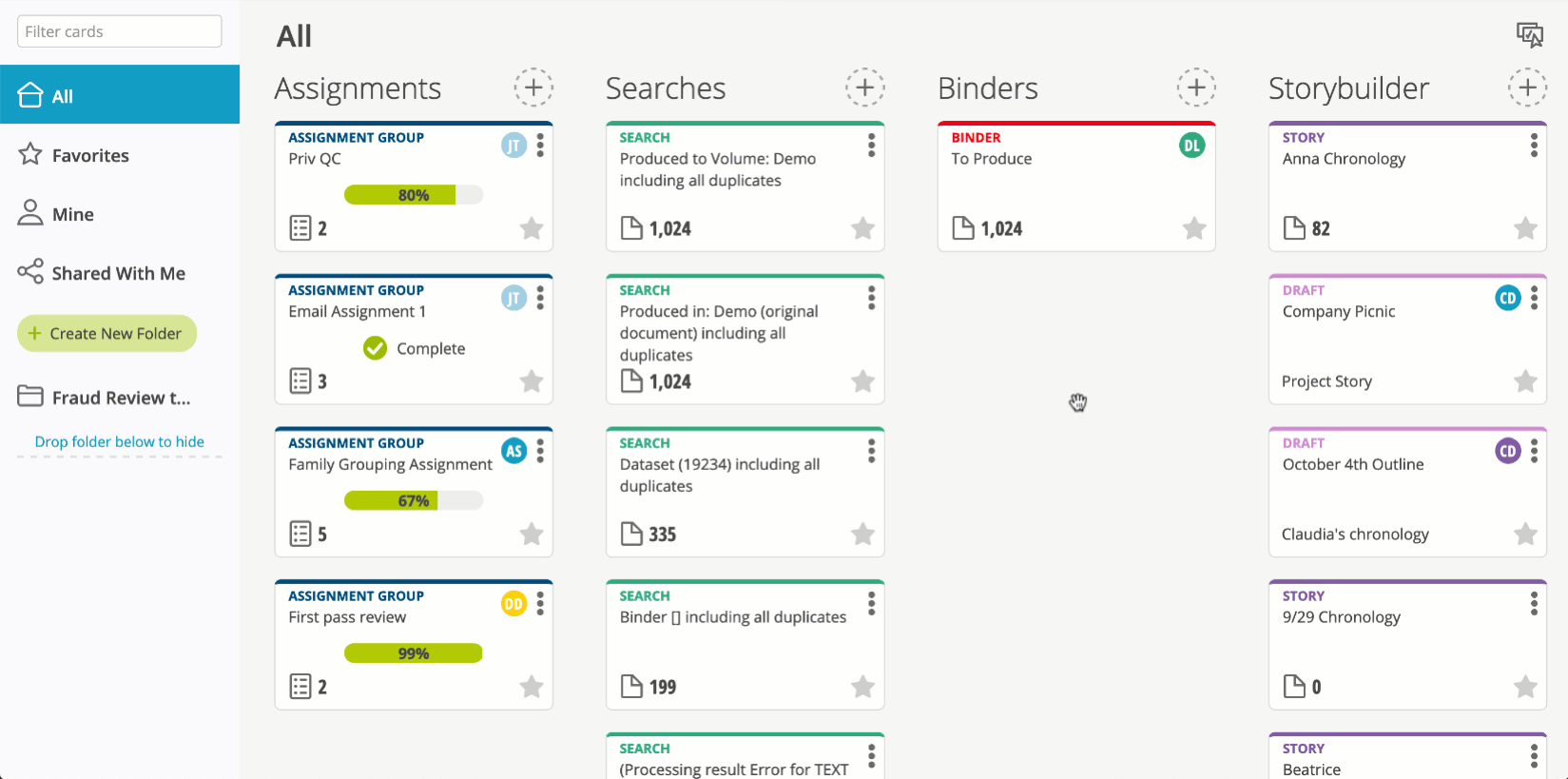Favorite the Anna Chronology story star

click(x=1525, y=228)
